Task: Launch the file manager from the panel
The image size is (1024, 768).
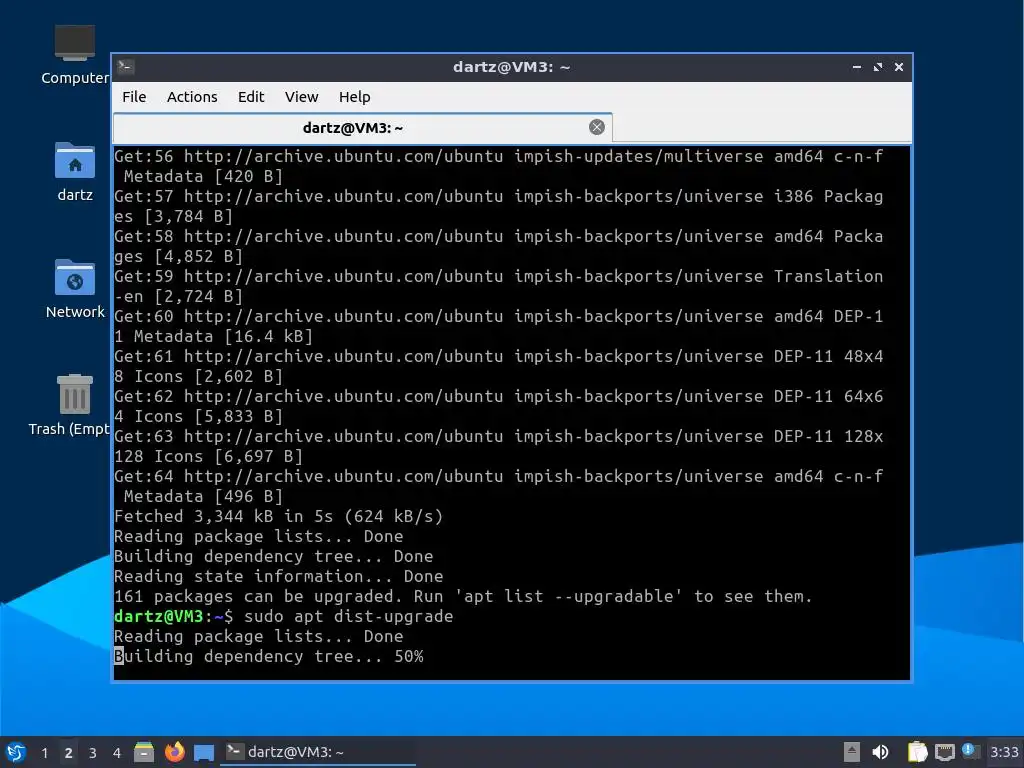Action: [x=144, y=752]
